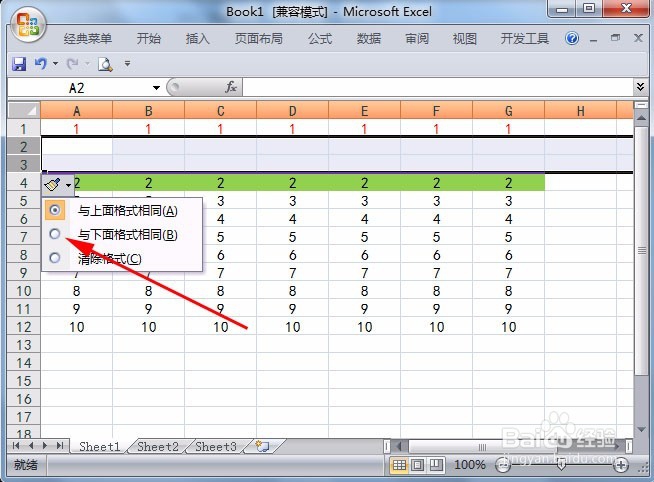Close the workbook window X

tap(638, 38)
